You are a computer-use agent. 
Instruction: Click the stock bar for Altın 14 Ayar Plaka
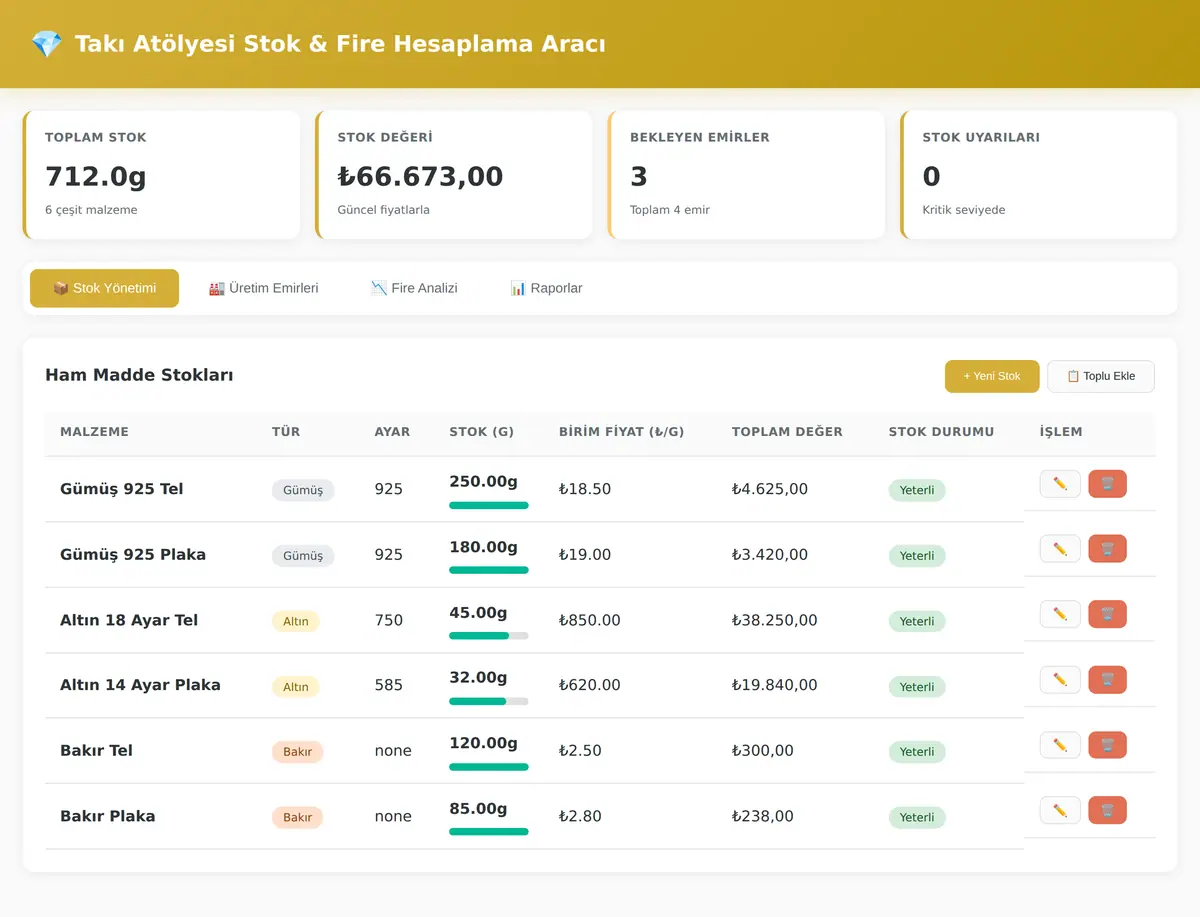(489, 701)
